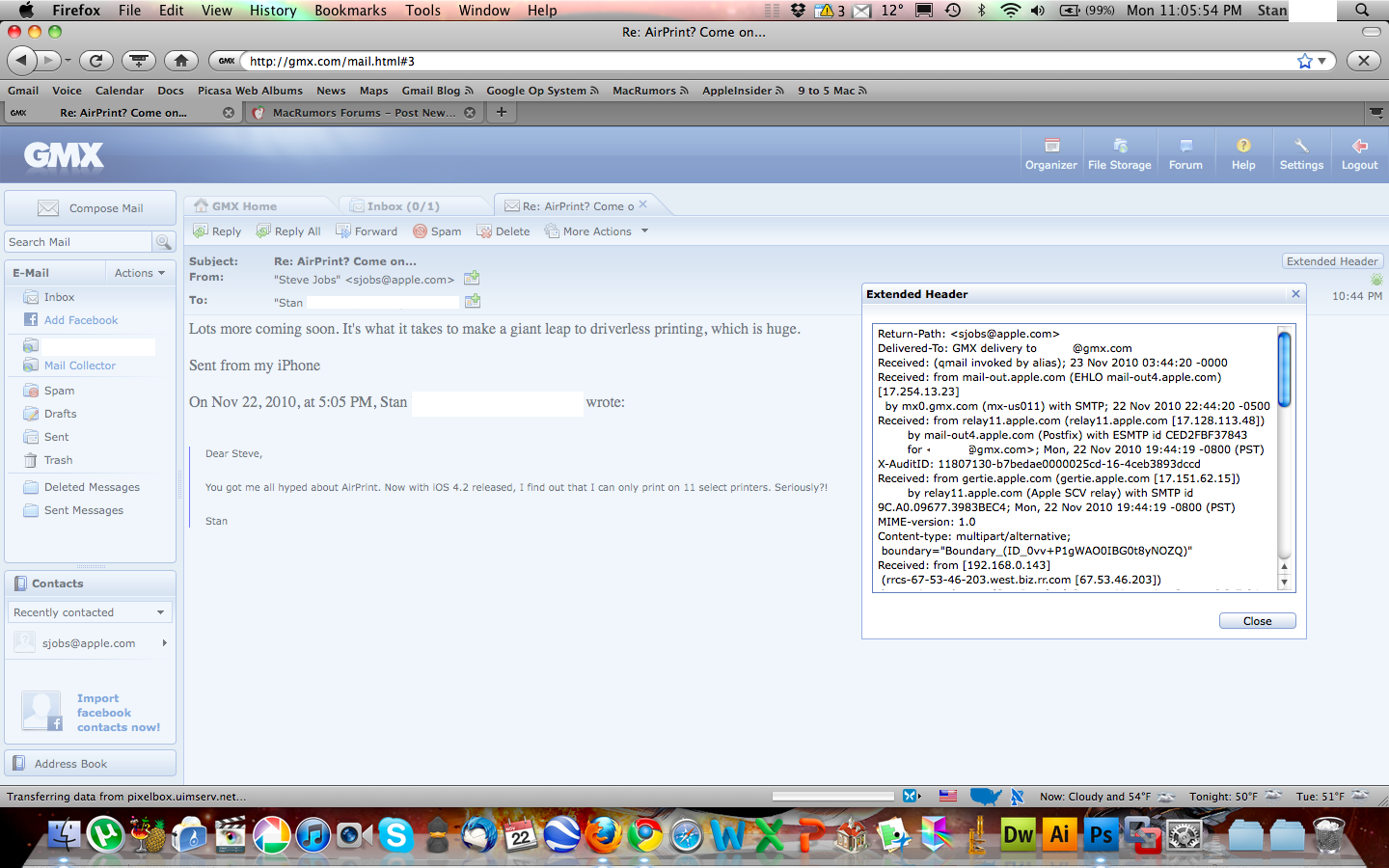Viewport: 1389px width, 868px height.
Task: Open the GMX Forum
Action: 1185,154
